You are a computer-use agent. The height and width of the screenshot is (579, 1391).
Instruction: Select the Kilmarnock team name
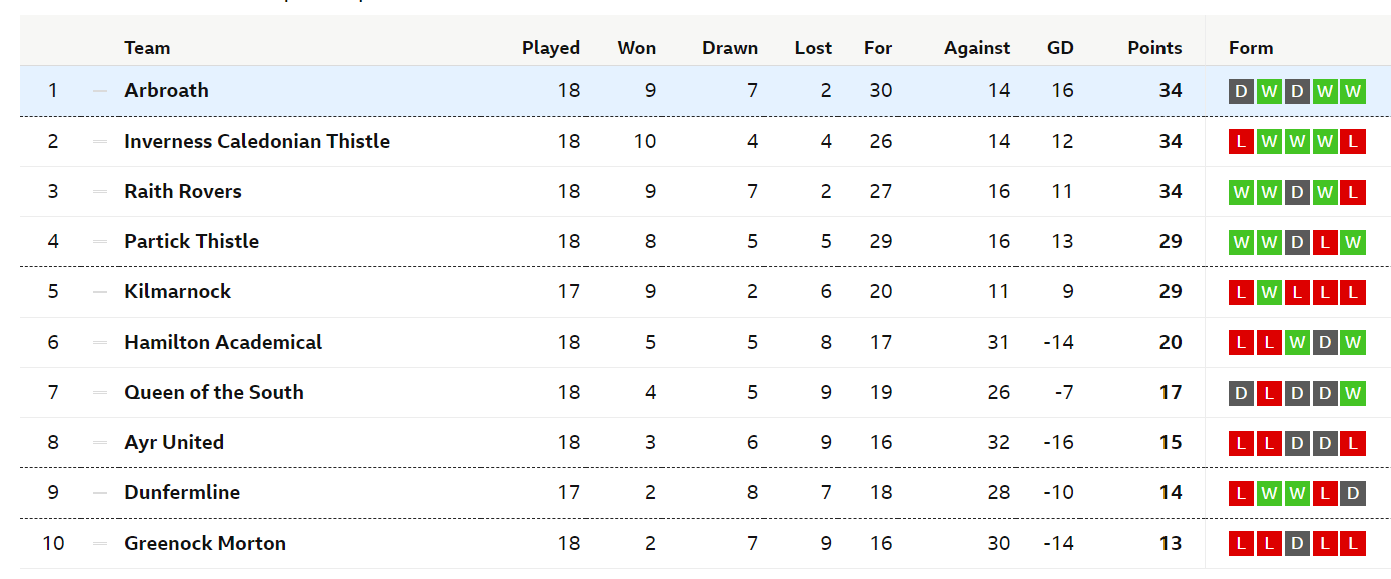point(178,291)
